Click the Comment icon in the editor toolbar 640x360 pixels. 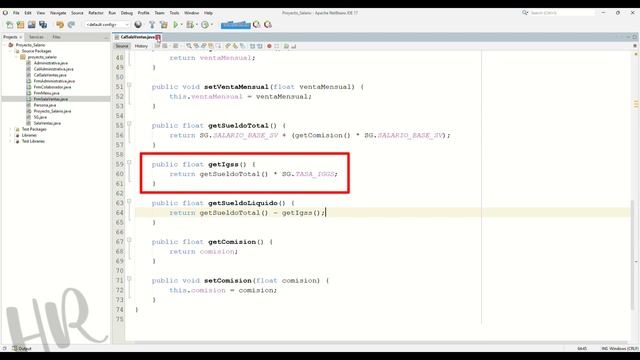coord(287,46)
